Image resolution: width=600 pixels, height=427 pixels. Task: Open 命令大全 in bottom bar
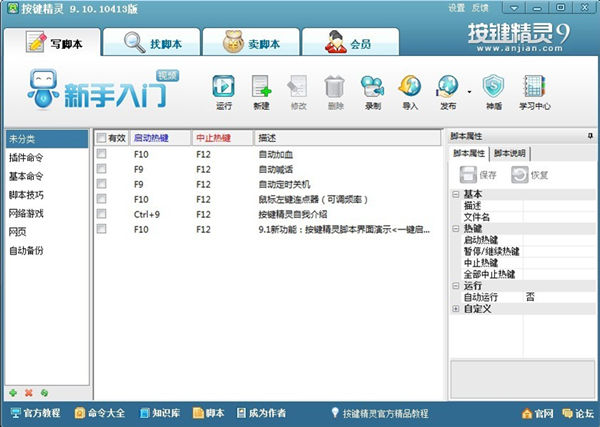tap(100, 413)
